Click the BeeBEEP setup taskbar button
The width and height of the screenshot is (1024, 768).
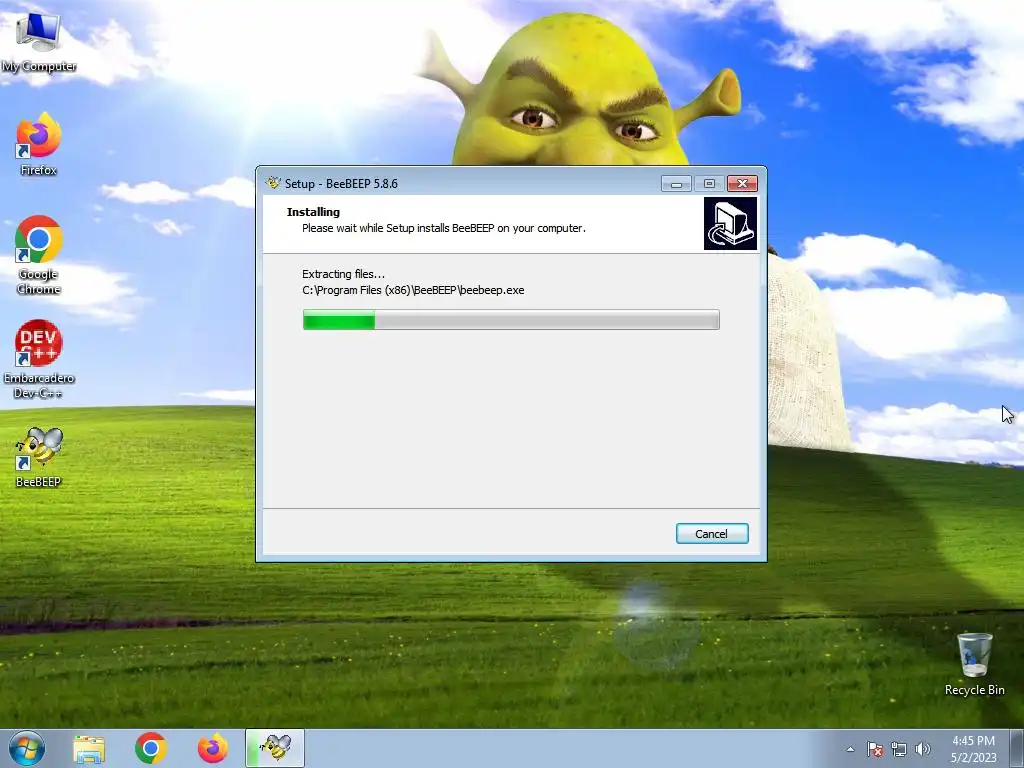(275, 748)
